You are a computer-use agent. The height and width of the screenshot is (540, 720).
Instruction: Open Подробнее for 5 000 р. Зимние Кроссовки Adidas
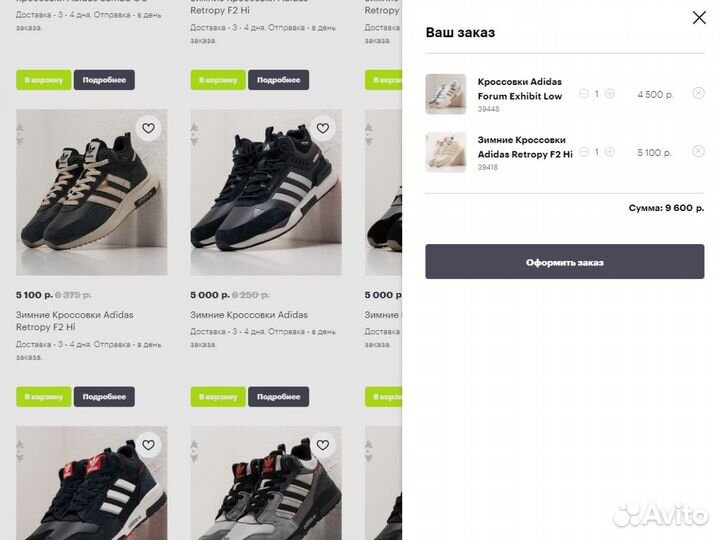tap(278, 397)
